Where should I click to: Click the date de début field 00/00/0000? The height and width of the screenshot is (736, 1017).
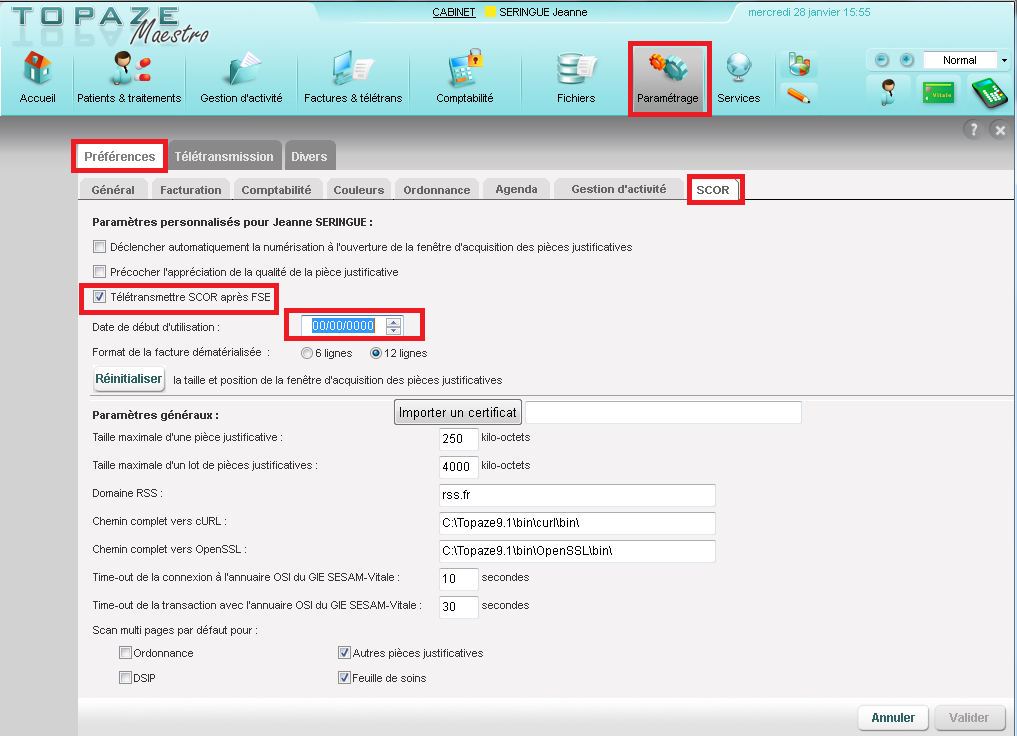[343, 326]
